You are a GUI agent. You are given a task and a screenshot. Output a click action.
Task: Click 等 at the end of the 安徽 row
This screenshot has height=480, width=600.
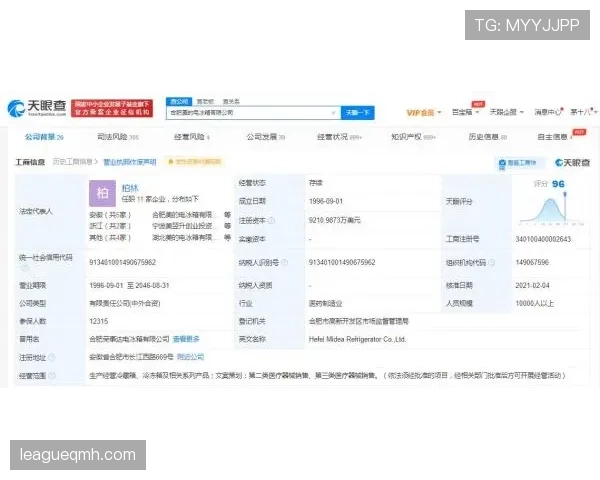pos(227,215)
